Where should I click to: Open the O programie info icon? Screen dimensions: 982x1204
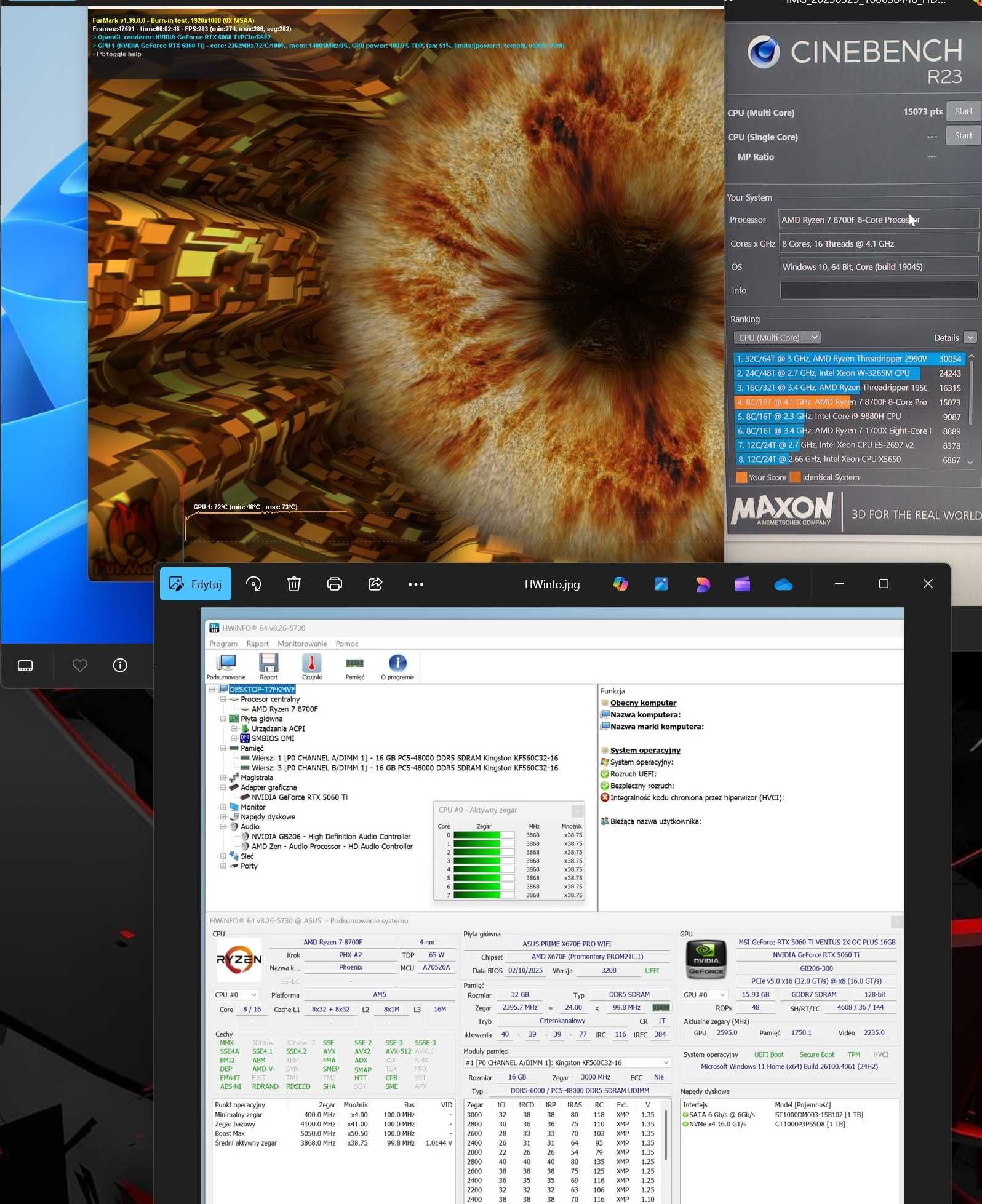[x=397, y=667]
